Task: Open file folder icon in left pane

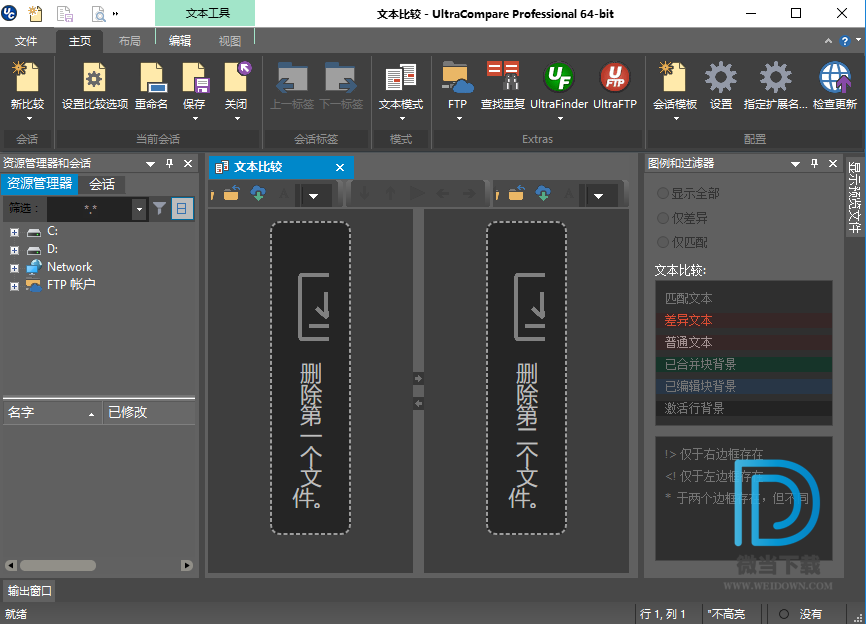Action: point(231,193)
